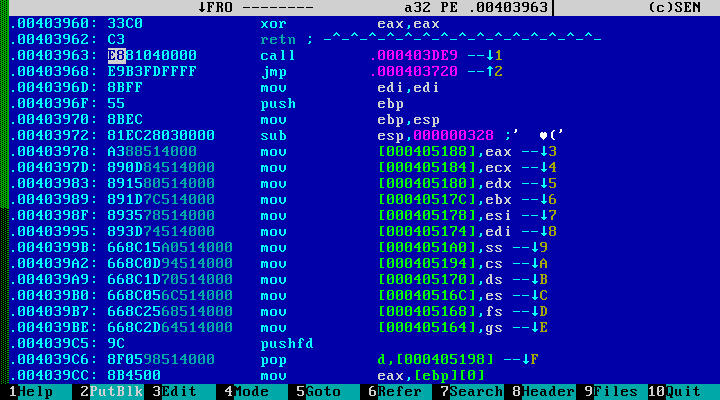Click the highlighted E8 byte at cursor
Image resolution: width=720 pixels, height=400 pixels.
coord(116,55)
